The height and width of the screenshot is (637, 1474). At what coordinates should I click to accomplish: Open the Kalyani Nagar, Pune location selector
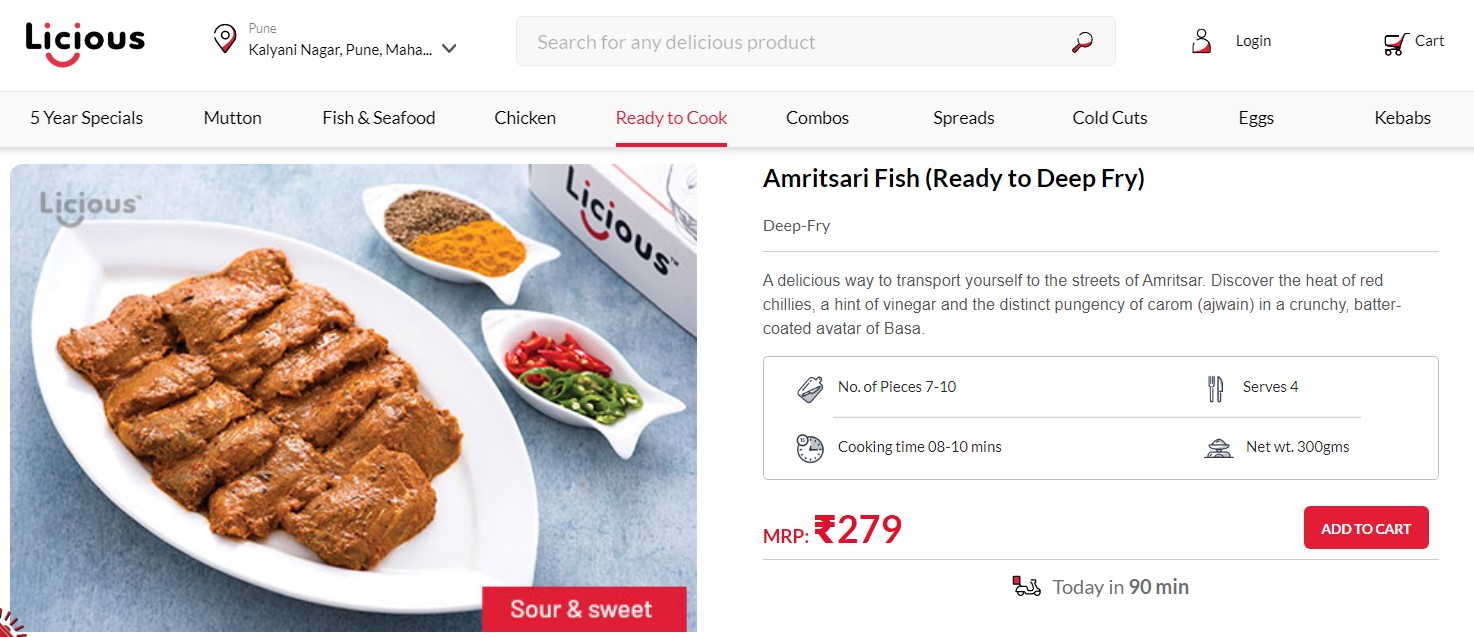pyautogui.click(x=340, y=49)
